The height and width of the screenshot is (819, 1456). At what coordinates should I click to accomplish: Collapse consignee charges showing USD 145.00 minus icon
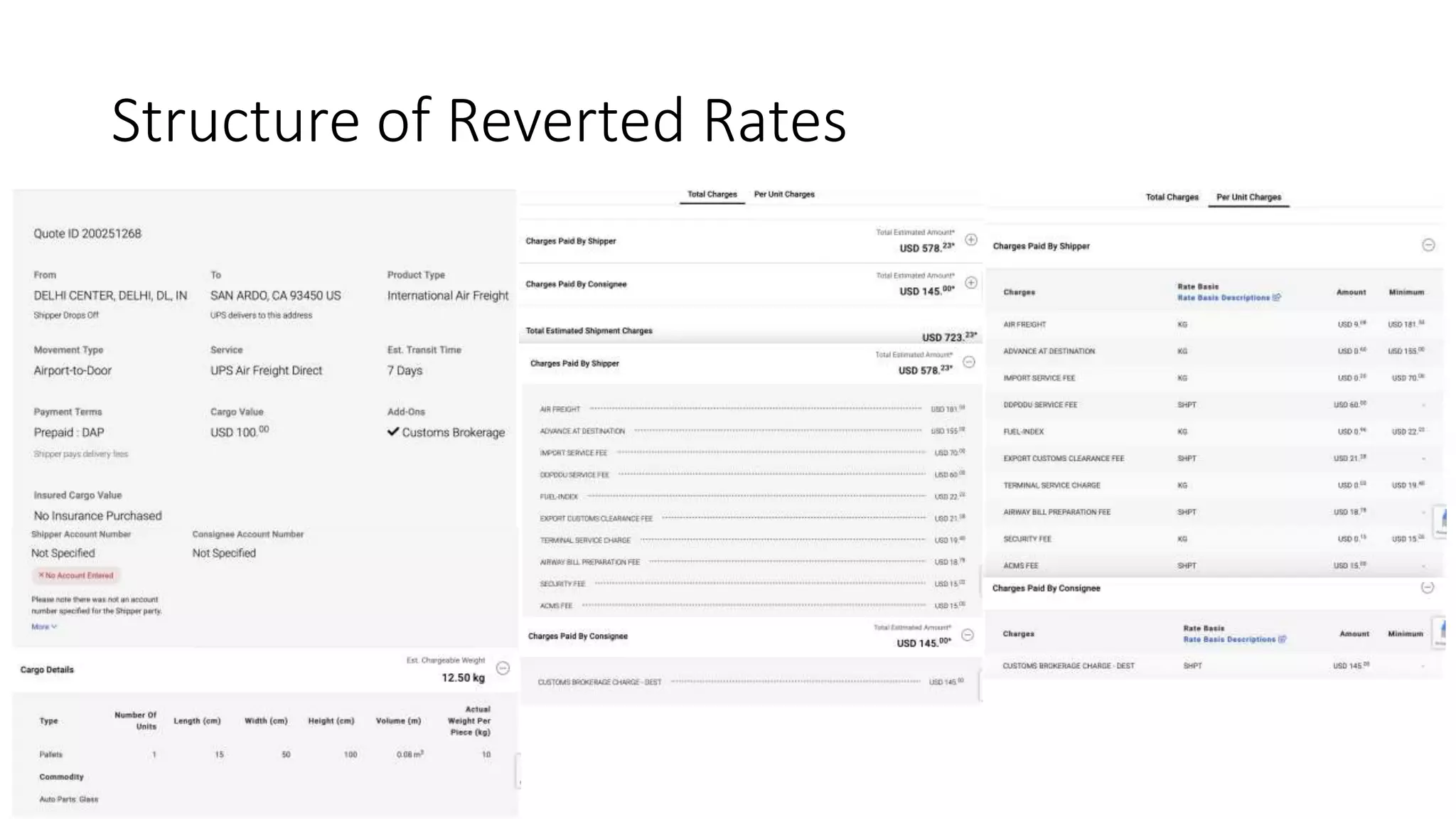click(x=968, y=635)
